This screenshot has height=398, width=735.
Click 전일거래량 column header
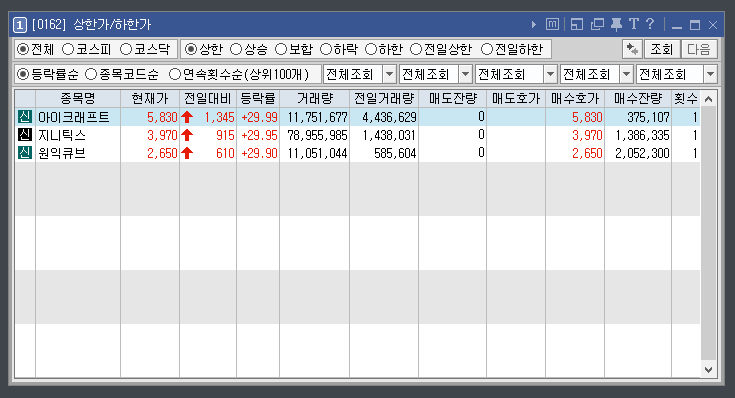pyautogui.click(x=384, y=98)
